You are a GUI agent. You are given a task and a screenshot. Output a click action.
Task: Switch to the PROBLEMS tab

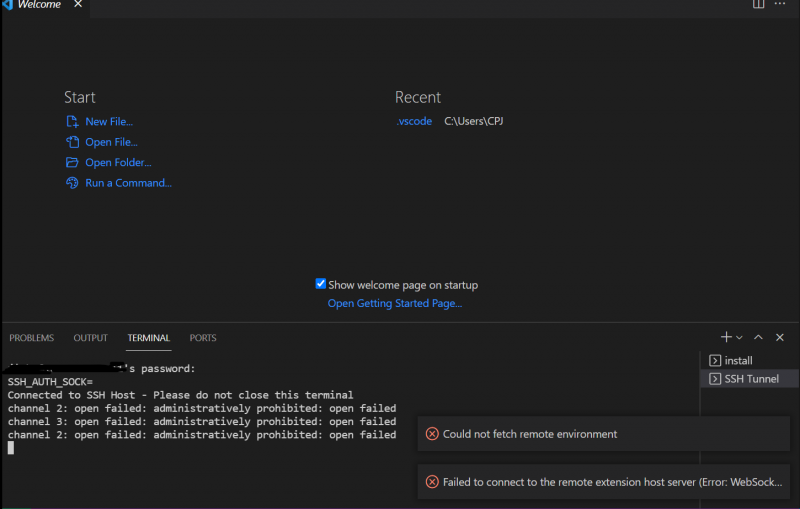(32, 338)
